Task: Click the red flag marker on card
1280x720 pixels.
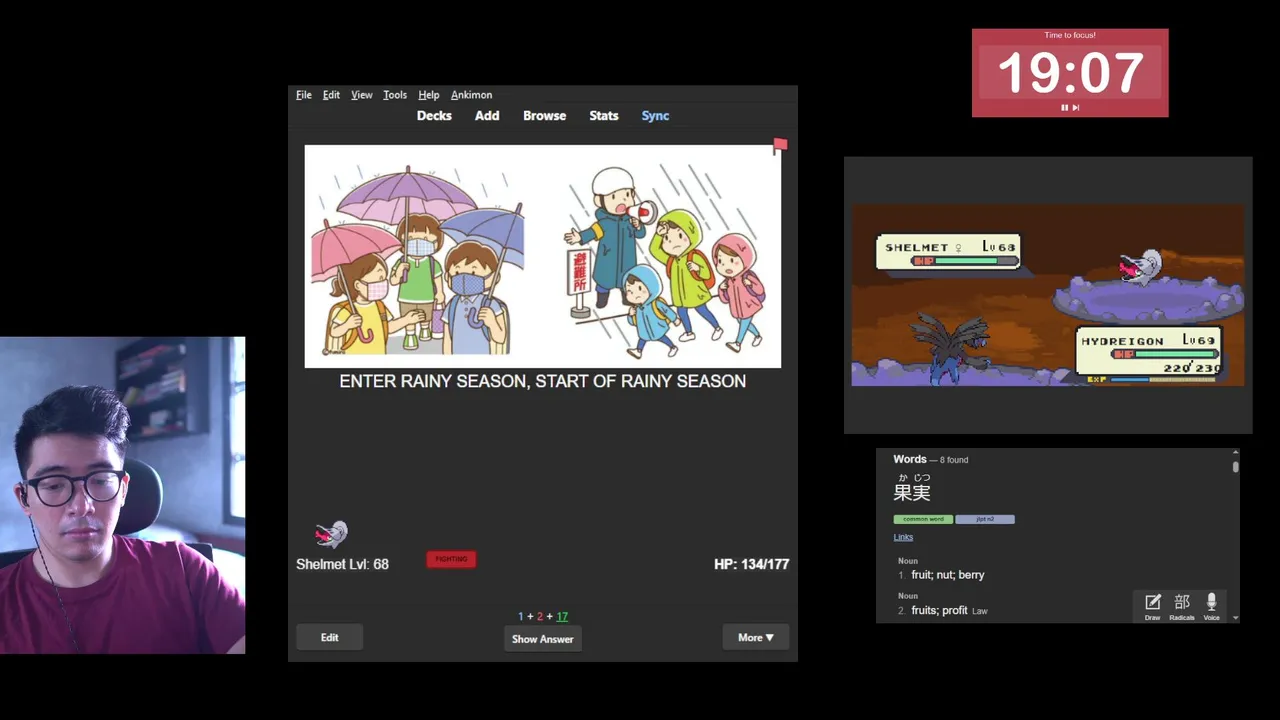Action: [x=780, y=146]
